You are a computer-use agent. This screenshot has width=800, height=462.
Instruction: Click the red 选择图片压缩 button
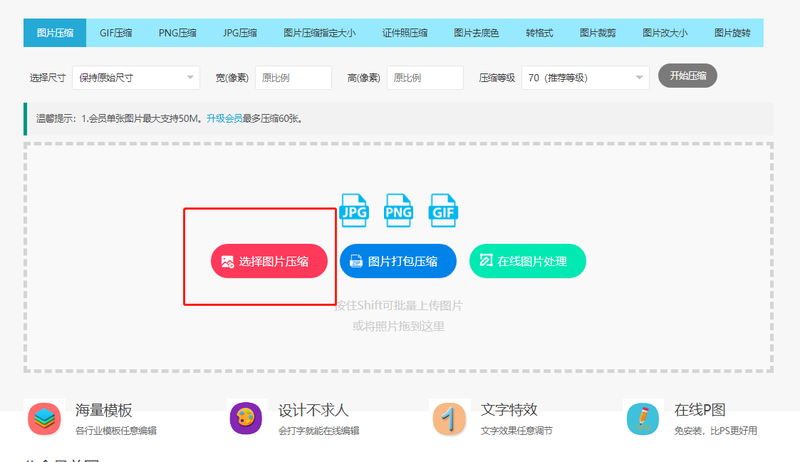click(269, 261)
